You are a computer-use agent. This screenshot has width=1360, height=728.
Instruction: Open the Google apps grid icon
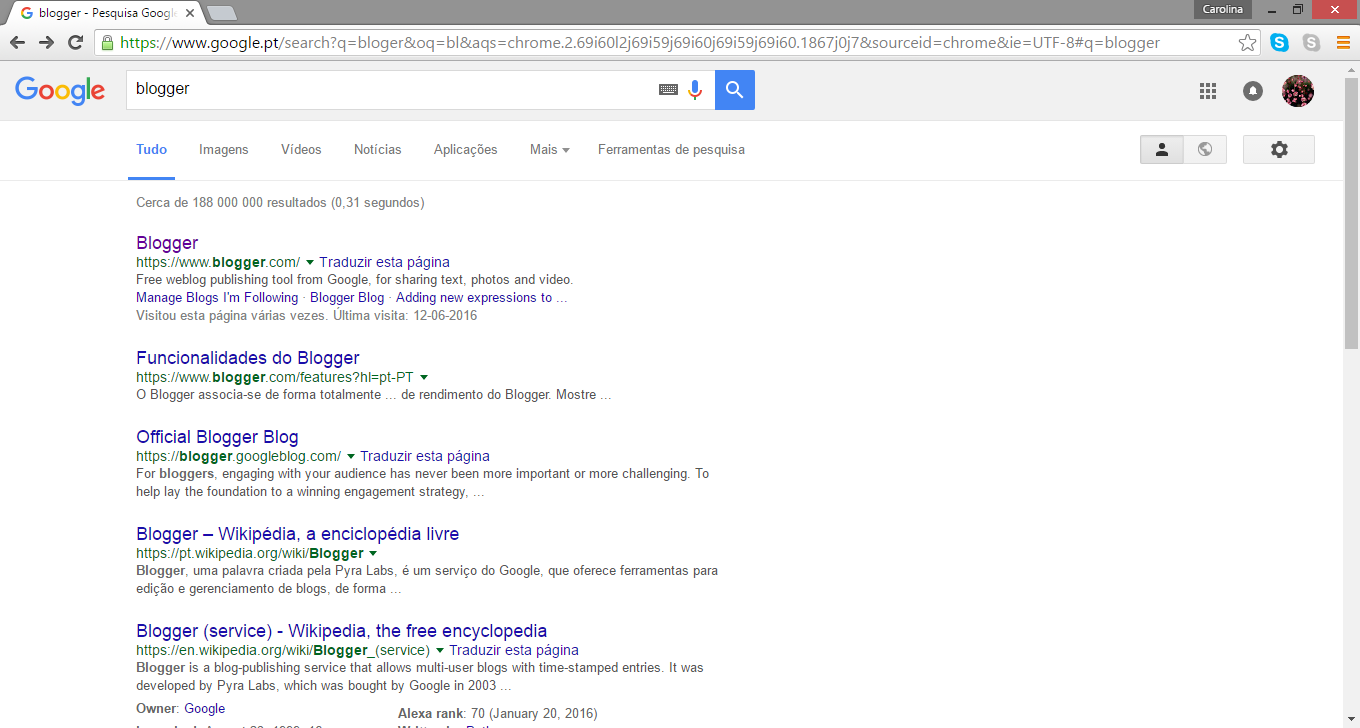coord(1208,91)
